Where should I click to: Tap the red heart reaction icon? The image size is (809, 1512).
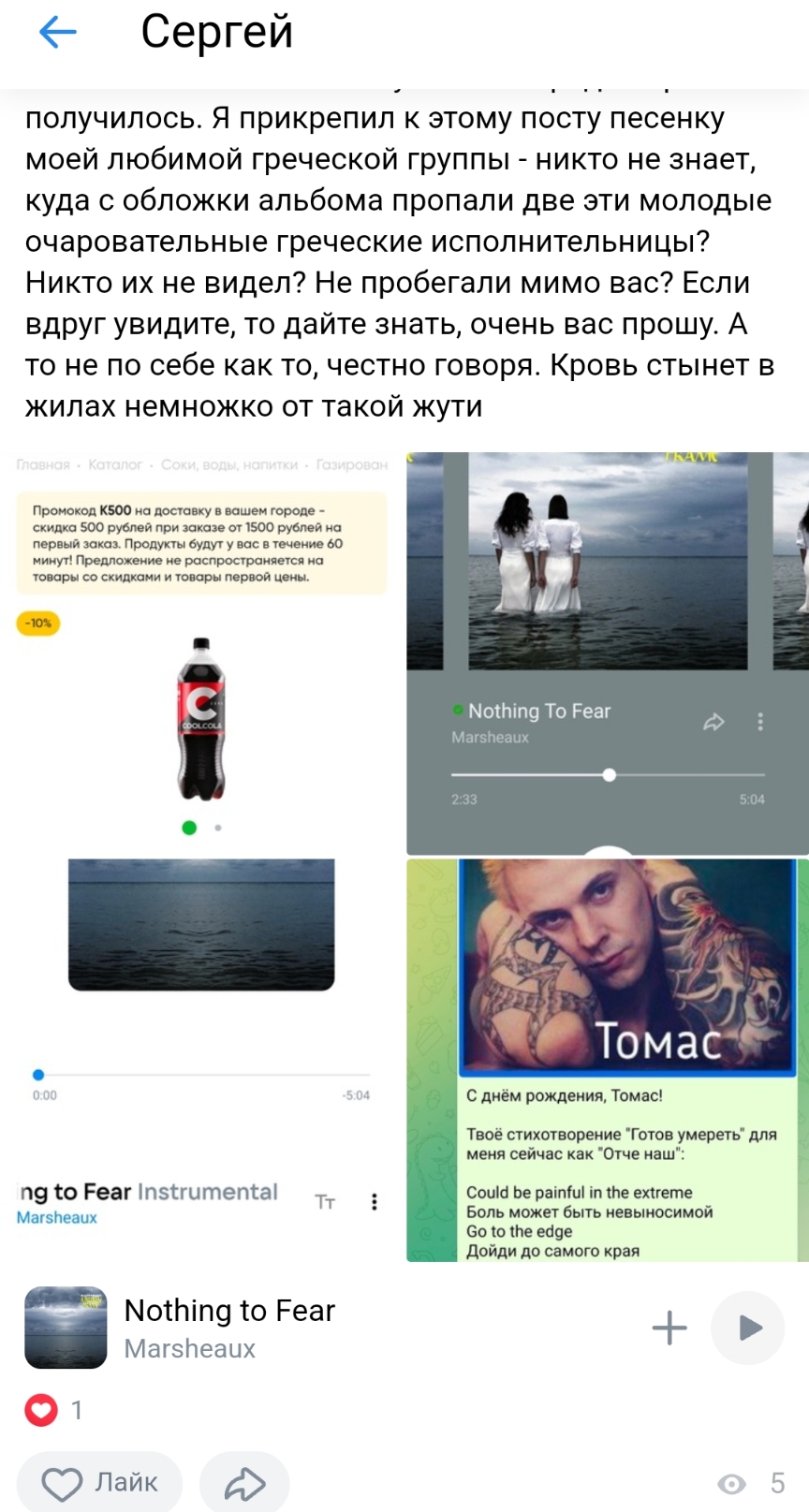pyautogui.click(x=41, y=1409)
